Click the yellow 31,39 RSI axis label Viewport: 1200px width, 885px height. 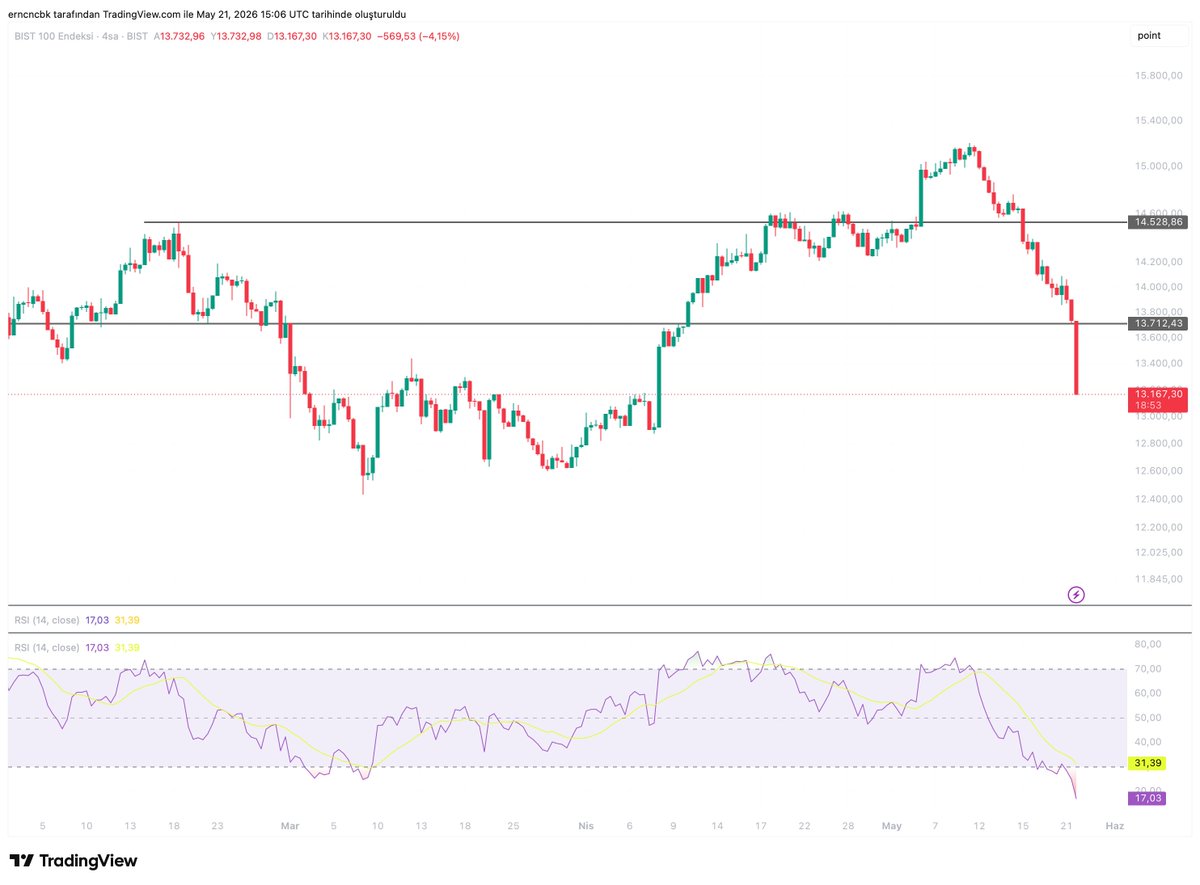1146,763
